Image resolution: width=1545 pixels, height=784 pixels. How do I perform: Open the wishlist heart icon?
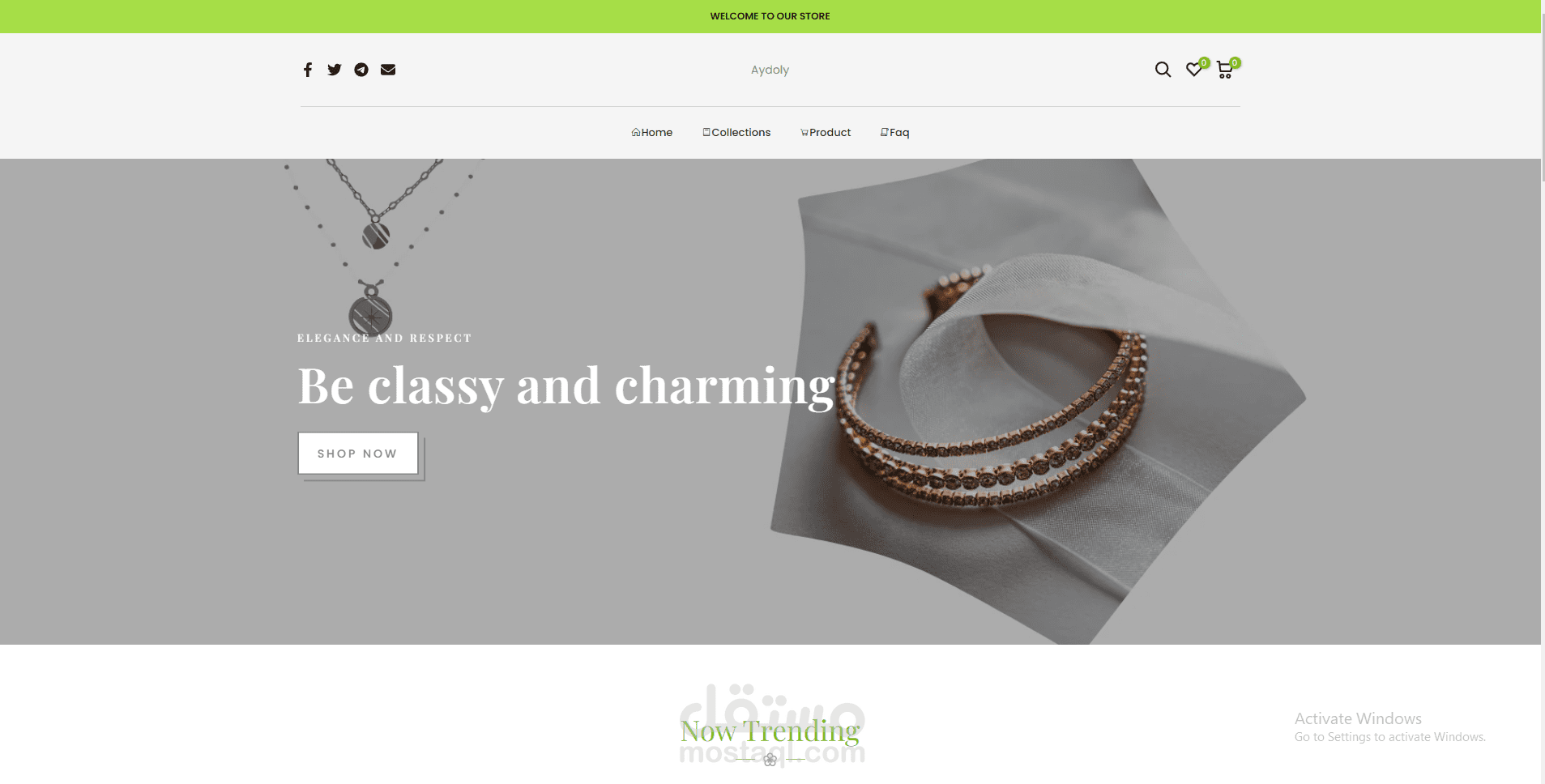(x=1193, y=70)
